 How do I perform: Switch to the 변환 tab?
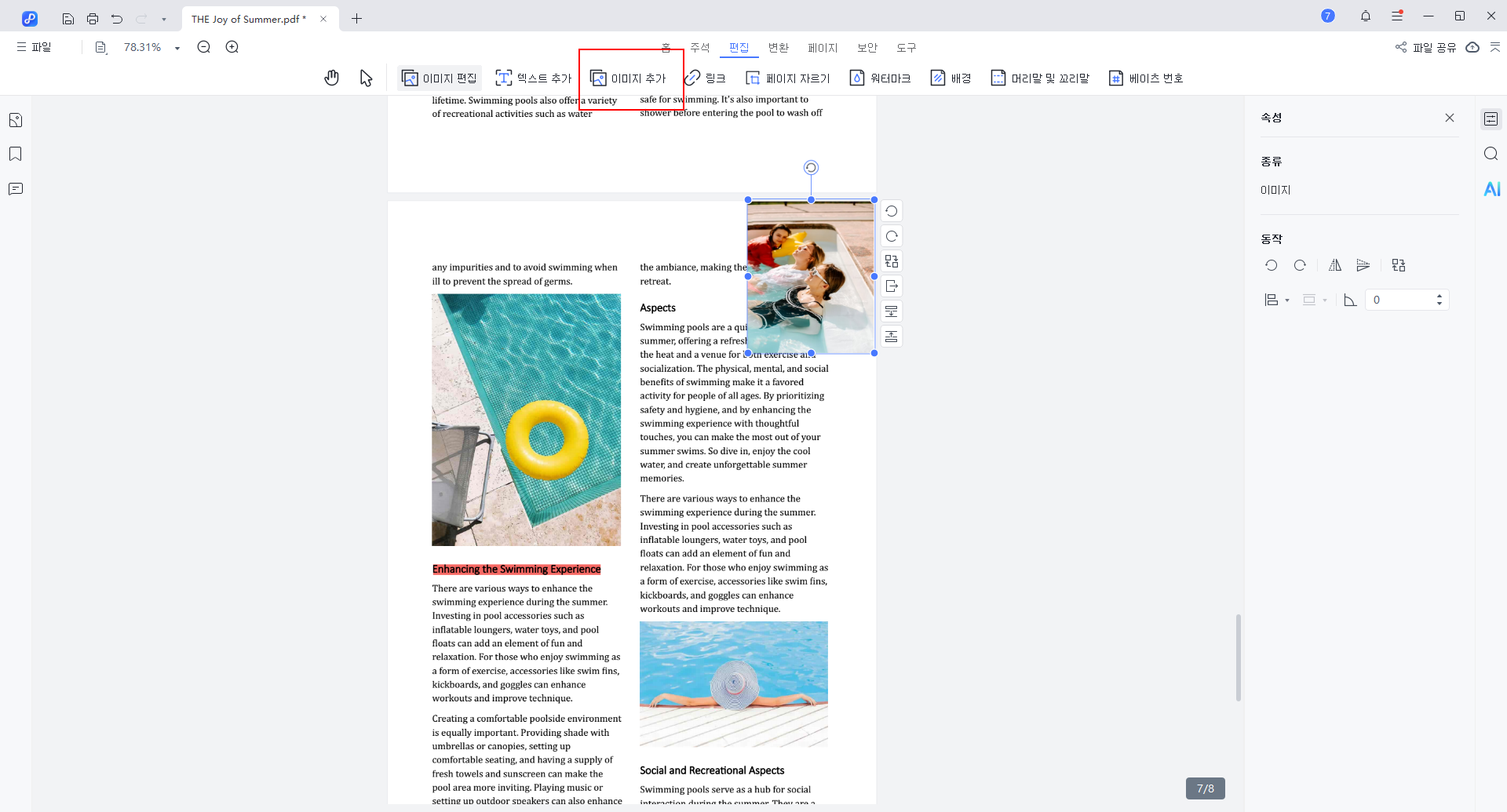(x=779, y=48)
